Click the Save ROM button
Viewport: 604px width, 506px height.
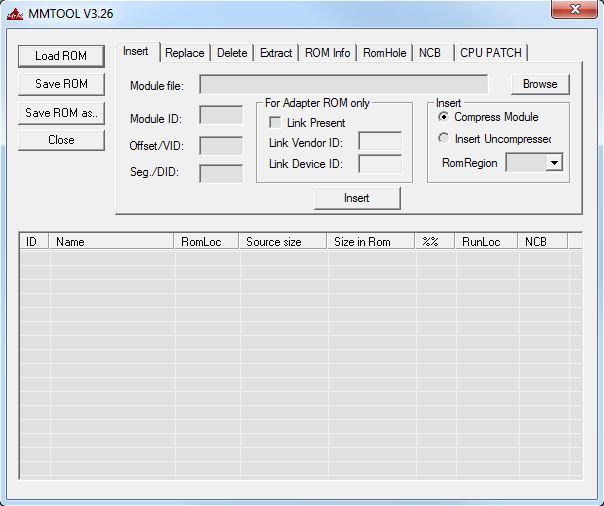click(61, 84)
